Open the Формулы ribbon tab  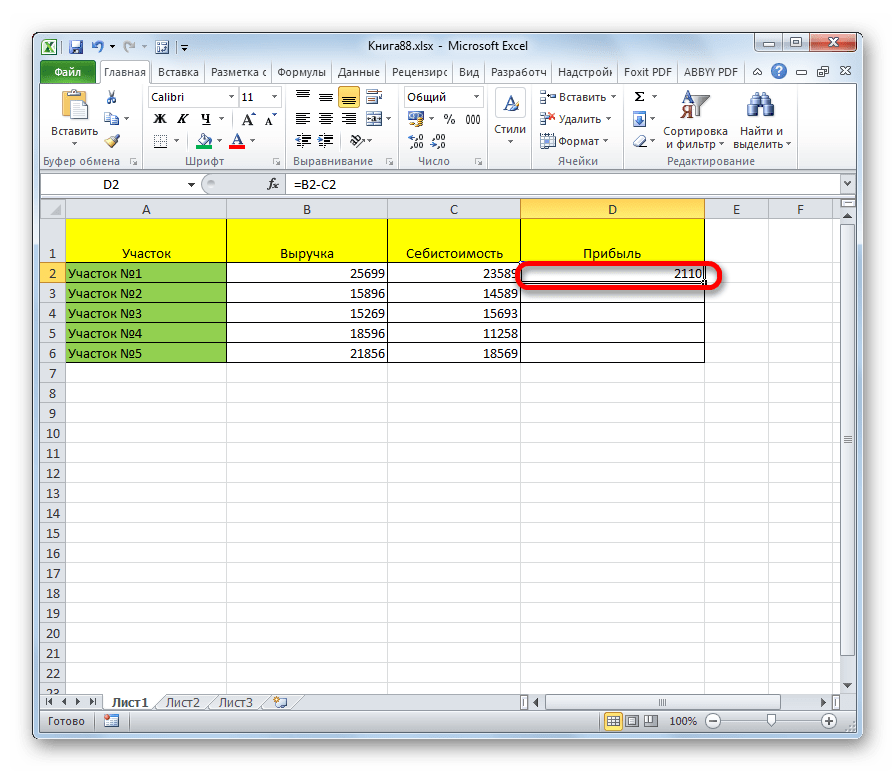(x=301, y=73)
